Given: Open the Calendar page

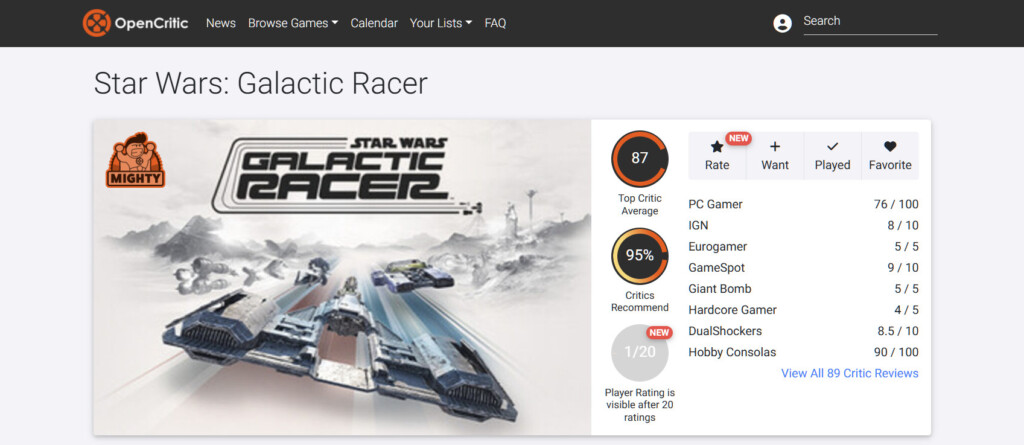Looking at the screenshot, I should [374, 23].
